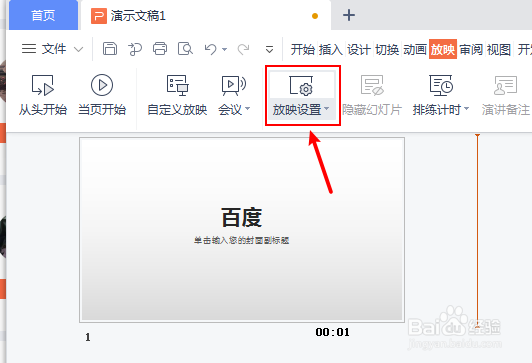Screen dimensions: 532x363
Task: Click the export-to-PDF icon in the quick toolbar
Action: tap(135, 49)
